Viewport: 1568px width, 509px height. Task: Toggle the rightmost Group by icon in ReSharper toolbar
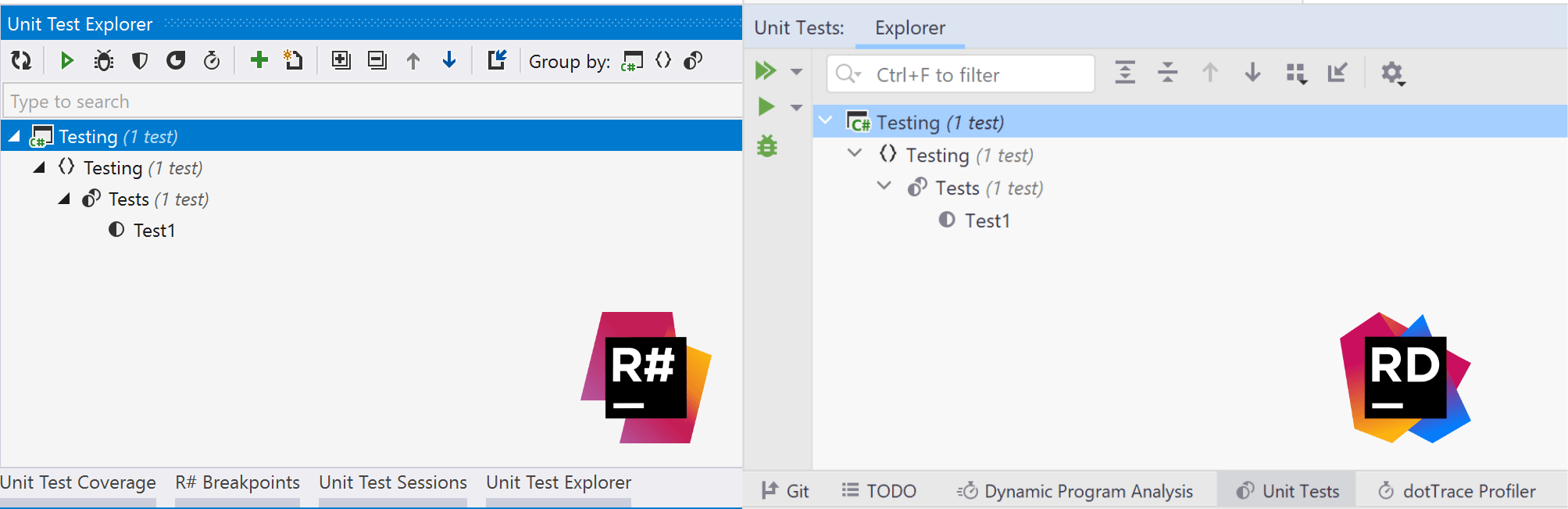693,60
